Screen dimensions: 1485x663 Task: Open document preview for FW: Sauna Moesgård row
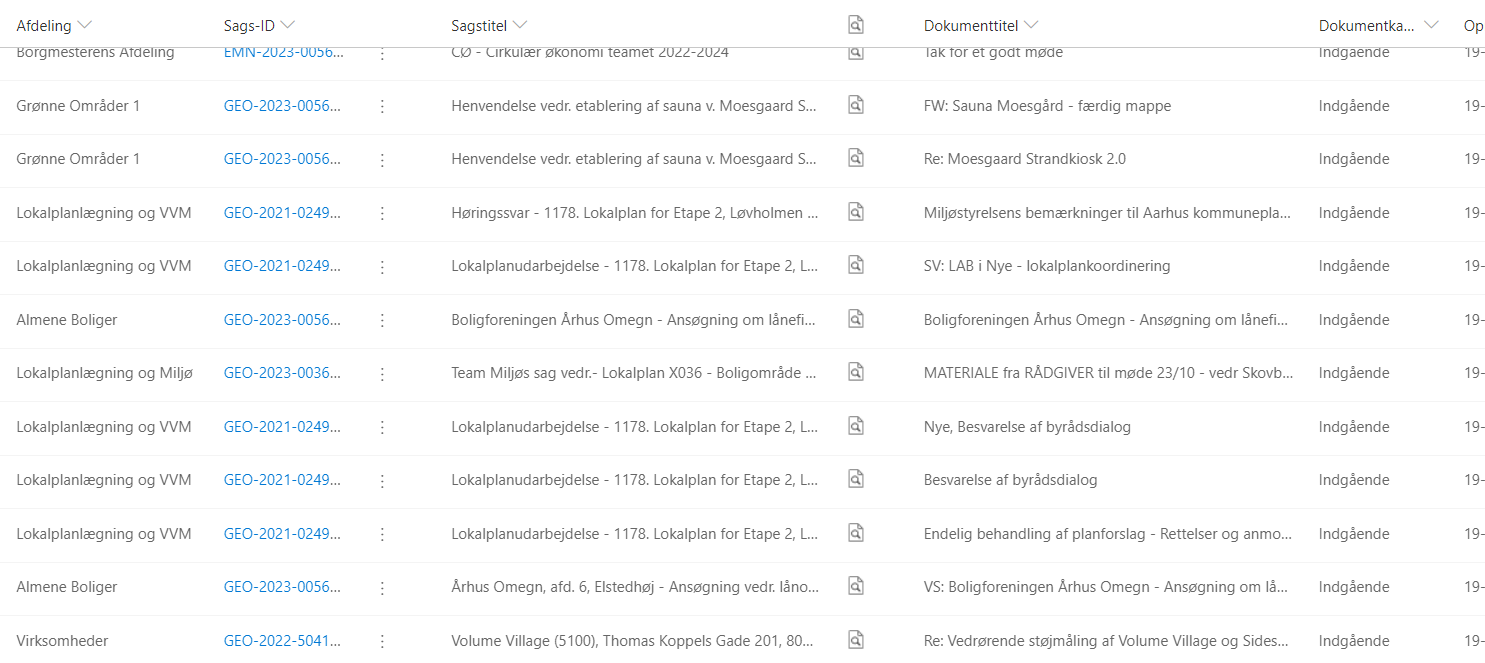click(856, 104)
